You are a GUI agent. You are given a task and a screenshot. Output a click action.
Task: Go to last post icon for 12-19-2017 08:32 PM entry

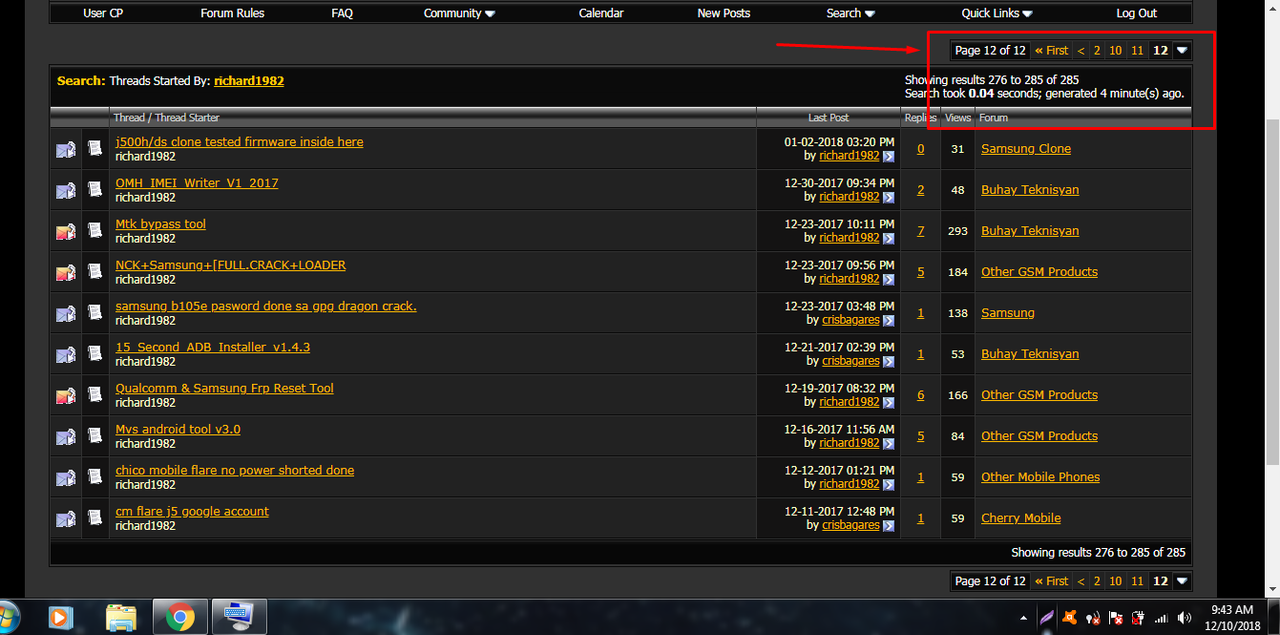click(889, 402)
